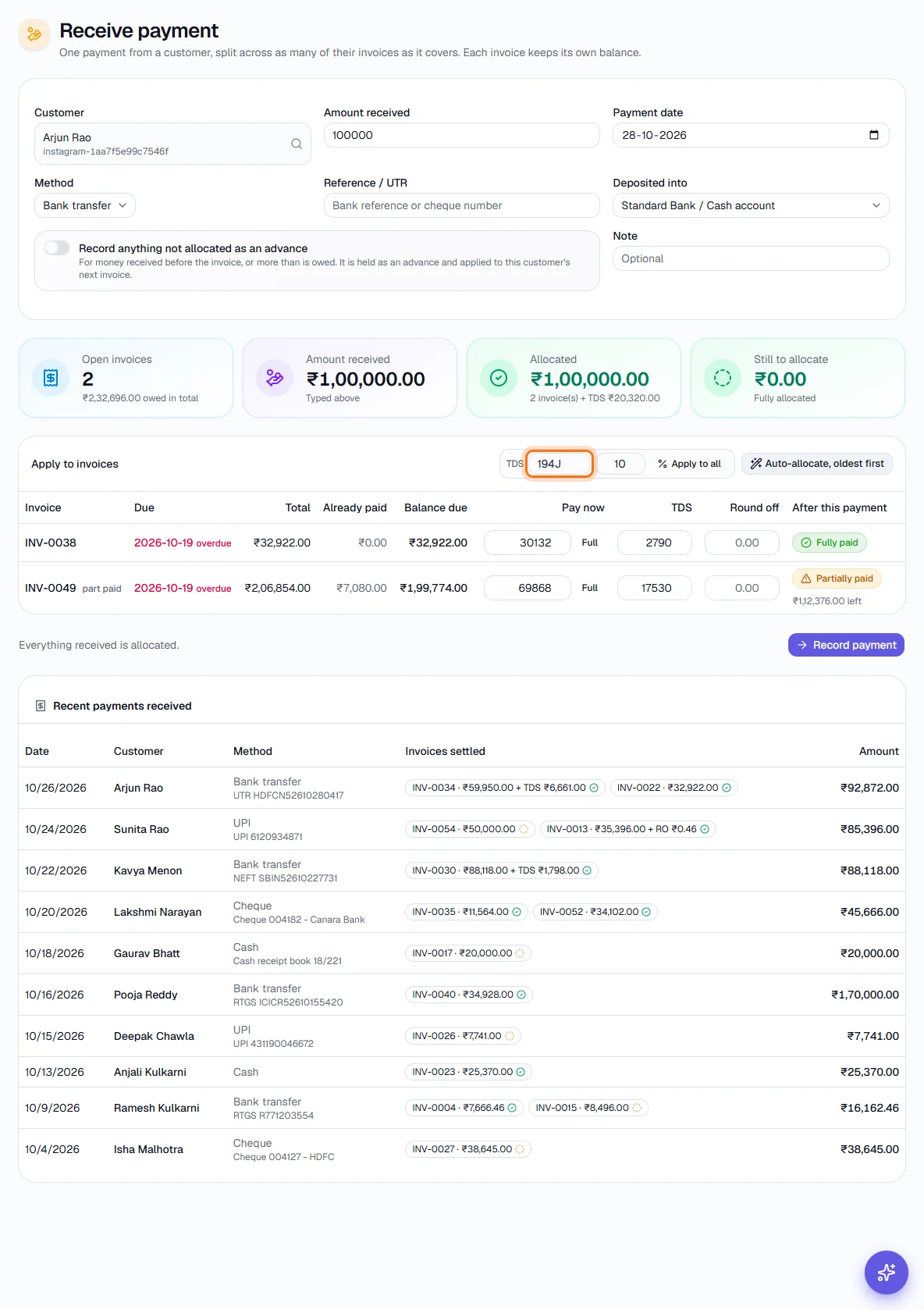Click Auto-allocate, oldest first button
The height and width of the screenshot is (1310, 924).
[817, 464]
